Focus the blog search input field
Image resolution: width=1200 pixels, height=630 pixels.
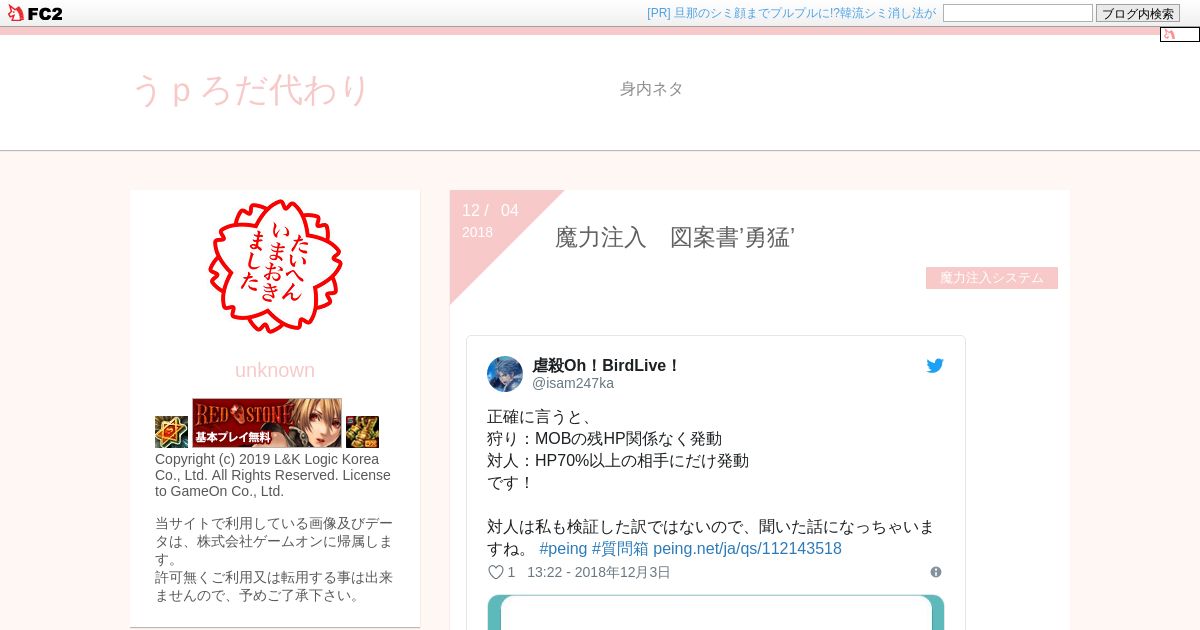pyautogui.click(x=1017, y=13)
